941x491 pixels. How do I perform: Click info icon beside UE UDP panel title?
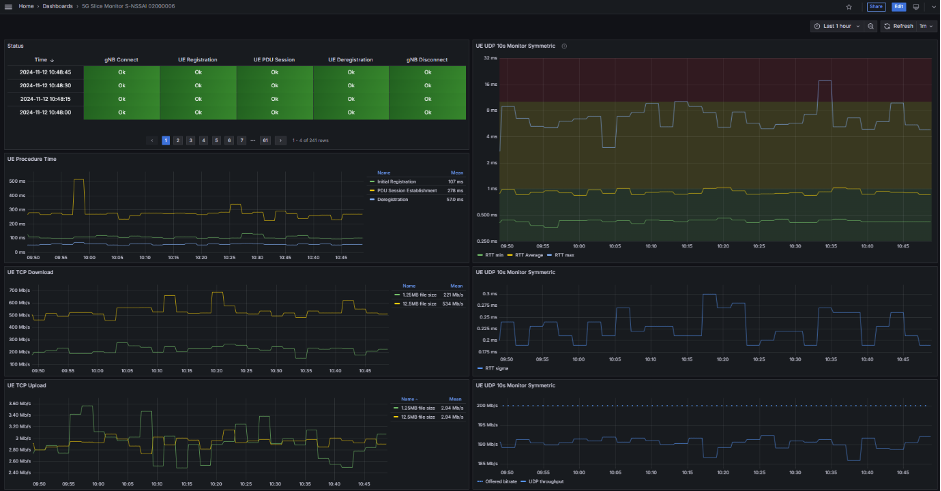[565, 46]
